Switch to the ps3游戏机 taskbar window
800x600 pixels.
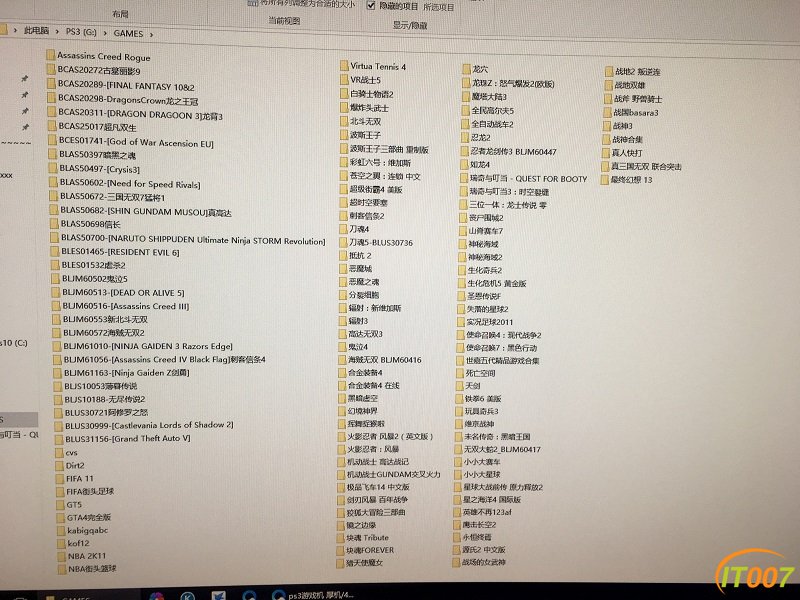click(x=313, y=595)
